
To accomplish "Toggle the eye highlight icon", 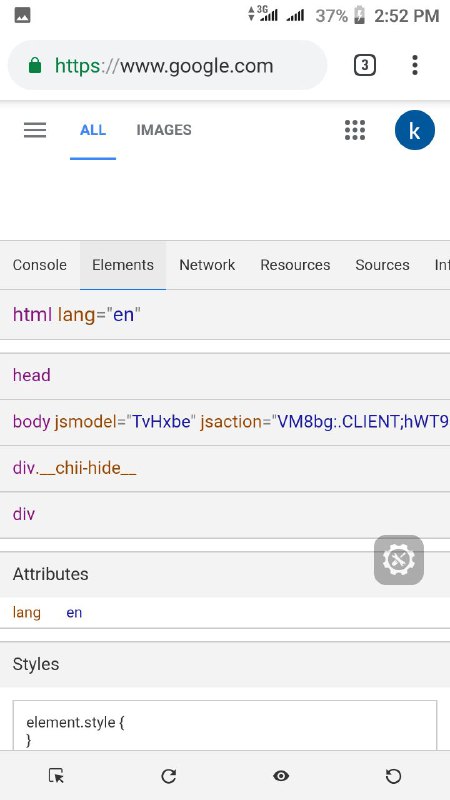I will point(281,776).
